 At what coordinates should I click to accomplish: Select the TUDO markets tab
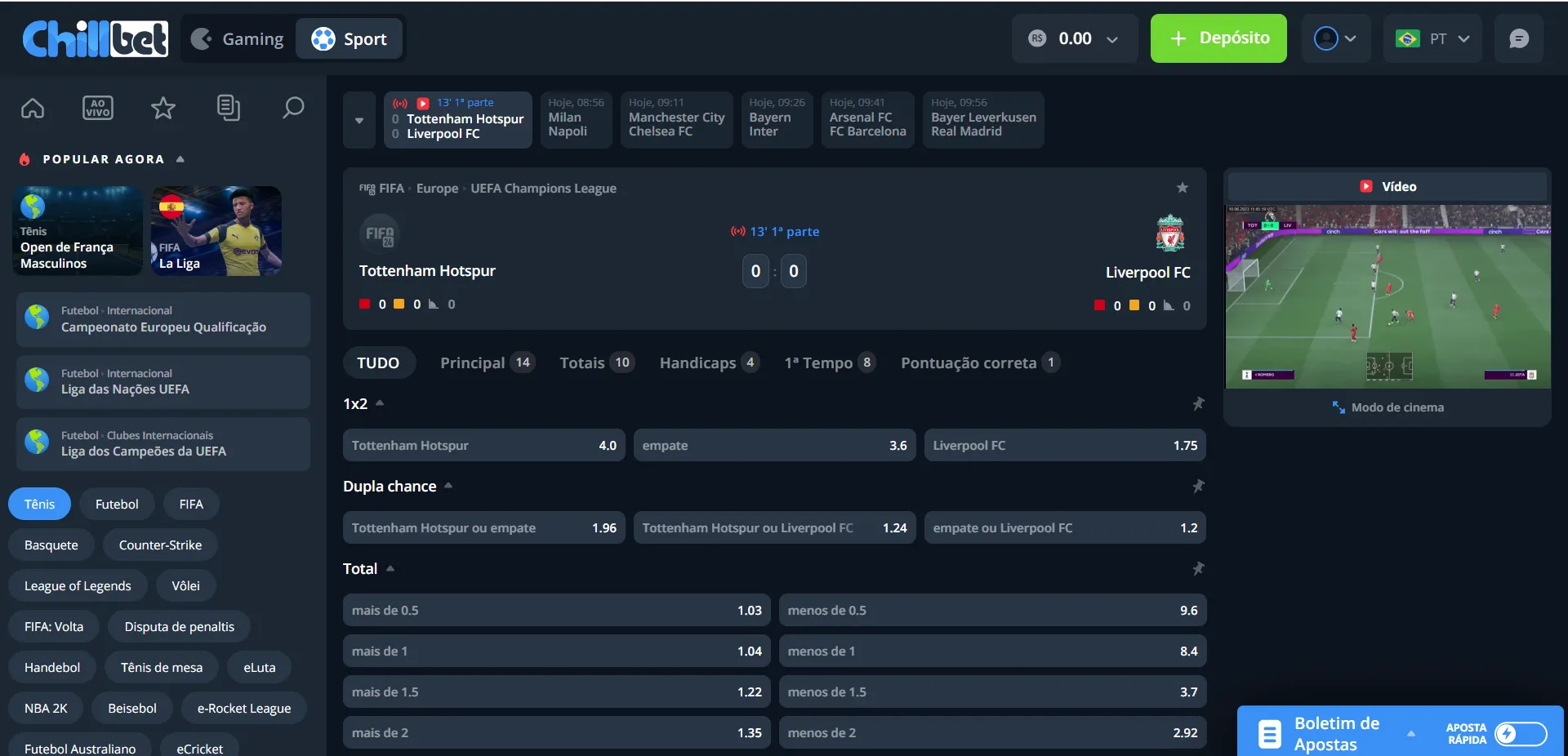tap(378, 362)
